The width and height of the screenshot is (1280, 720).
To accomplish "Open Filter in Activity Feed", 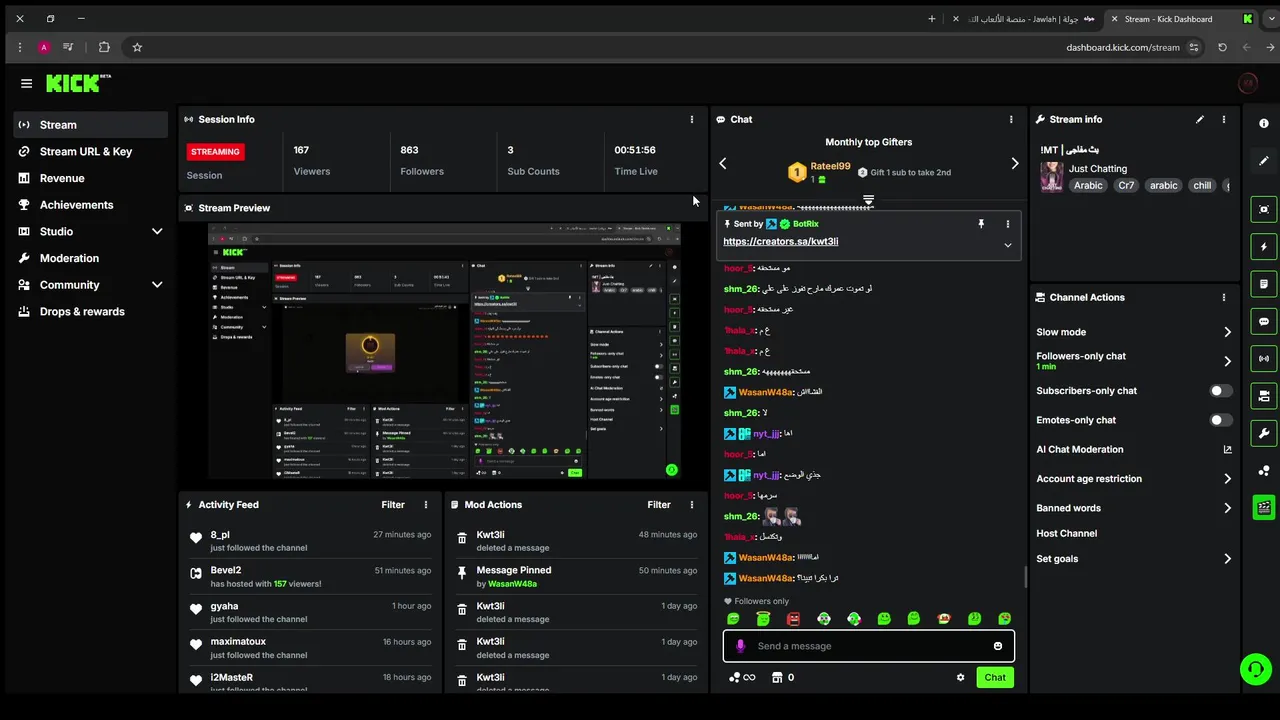I will [x=393, y=505].
